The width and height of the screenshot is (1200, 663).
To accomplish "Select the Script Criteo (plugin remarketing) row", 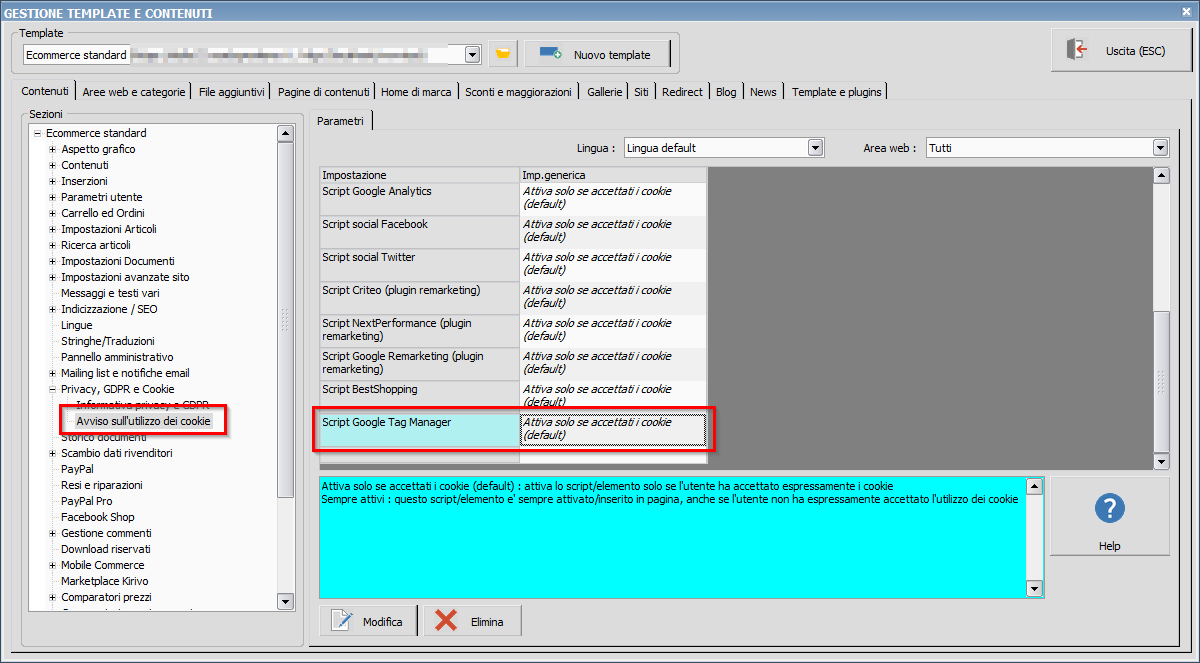I will [513, 298].
